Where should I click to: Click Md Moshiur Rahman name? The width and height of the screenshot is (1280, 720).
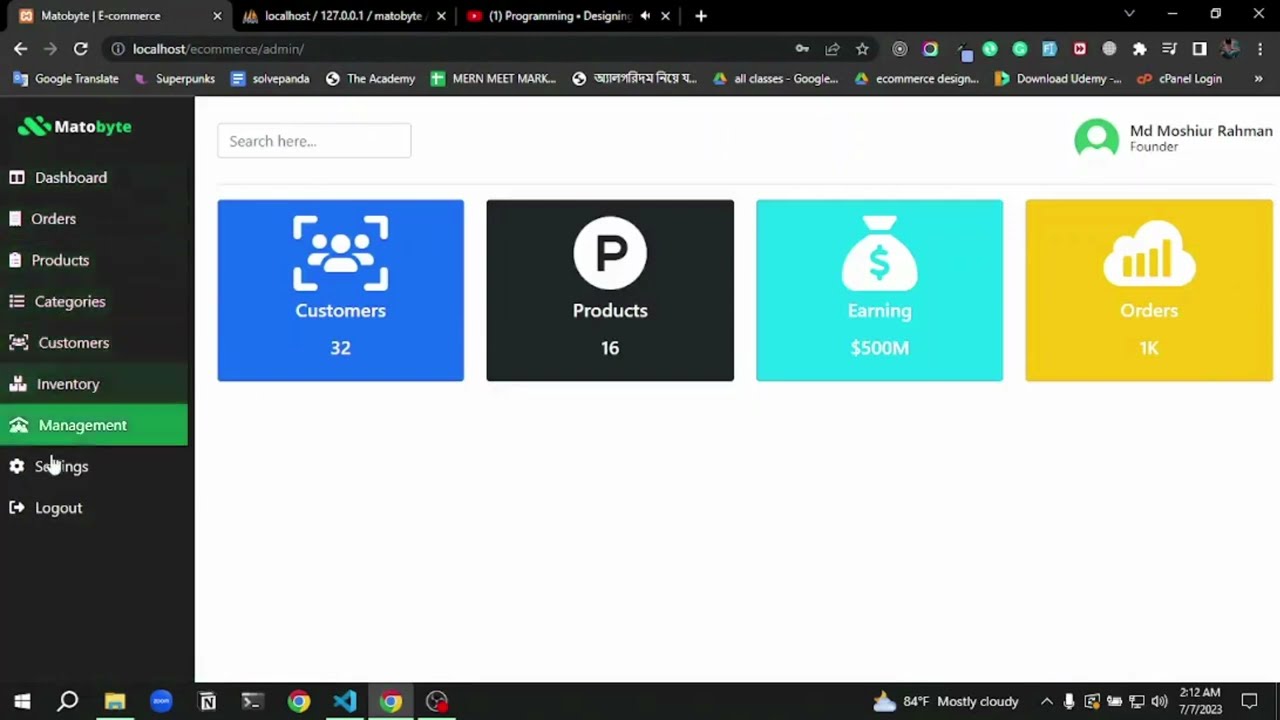[1201, 131]
